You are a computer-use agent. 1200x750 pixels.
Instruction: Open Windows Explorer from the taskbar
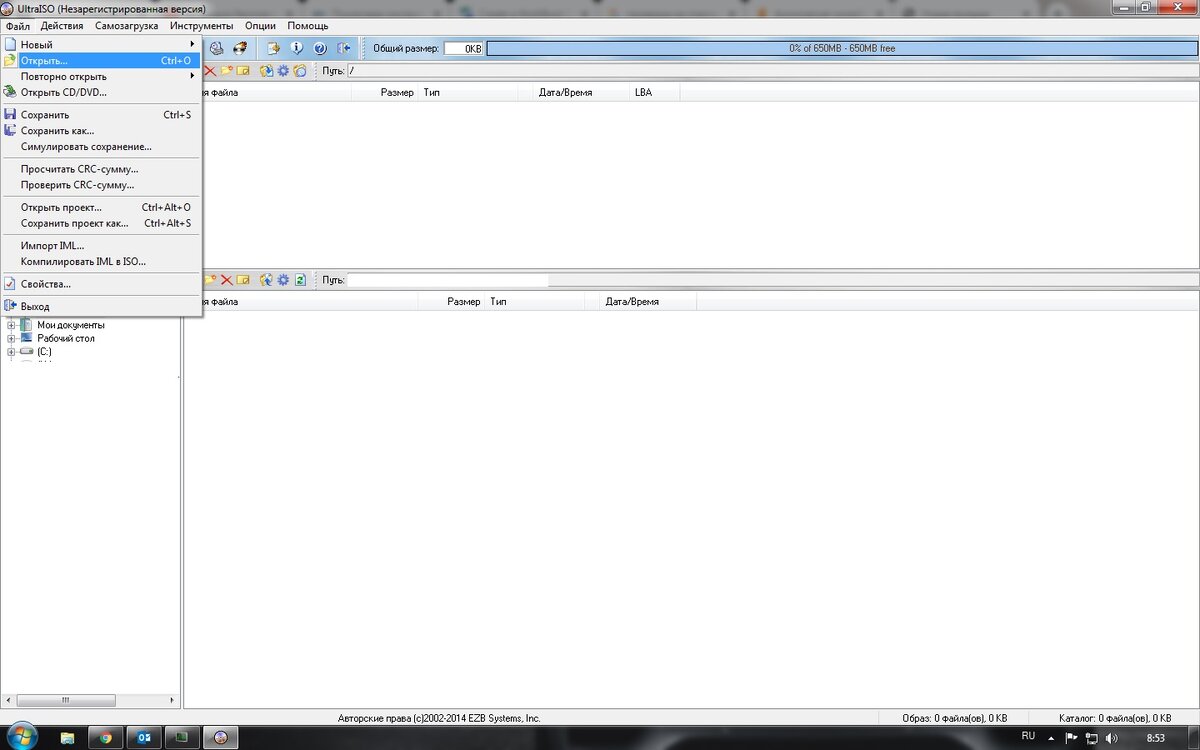point(67,738)
